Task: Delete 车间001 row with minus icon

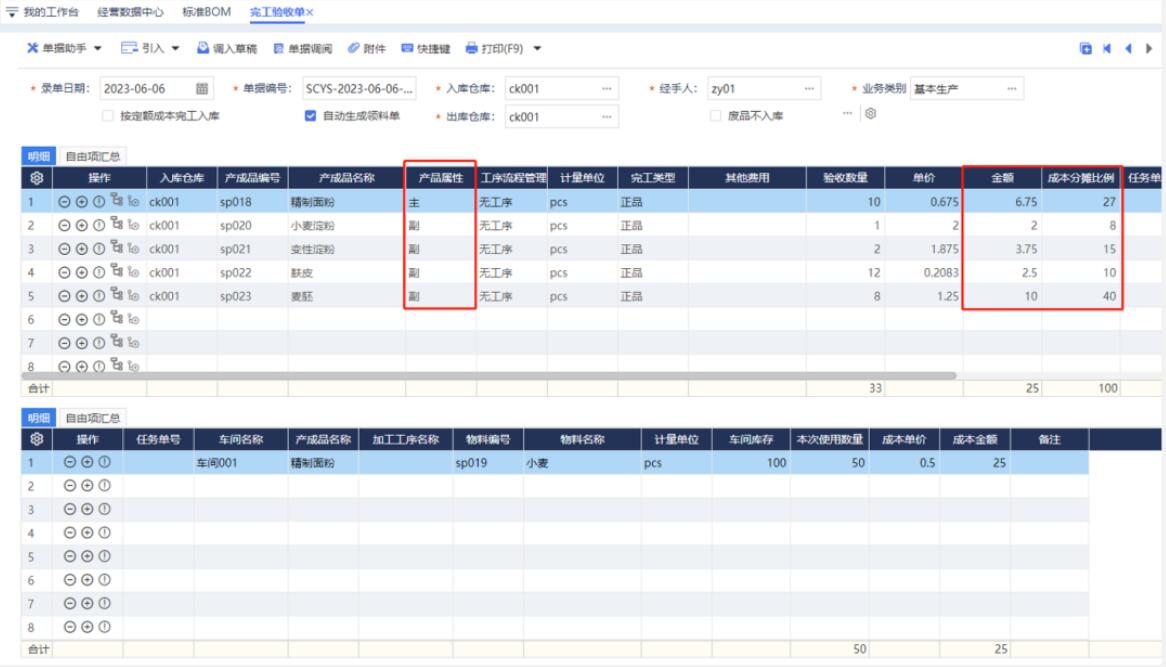Action: click(x=70, y=463)
